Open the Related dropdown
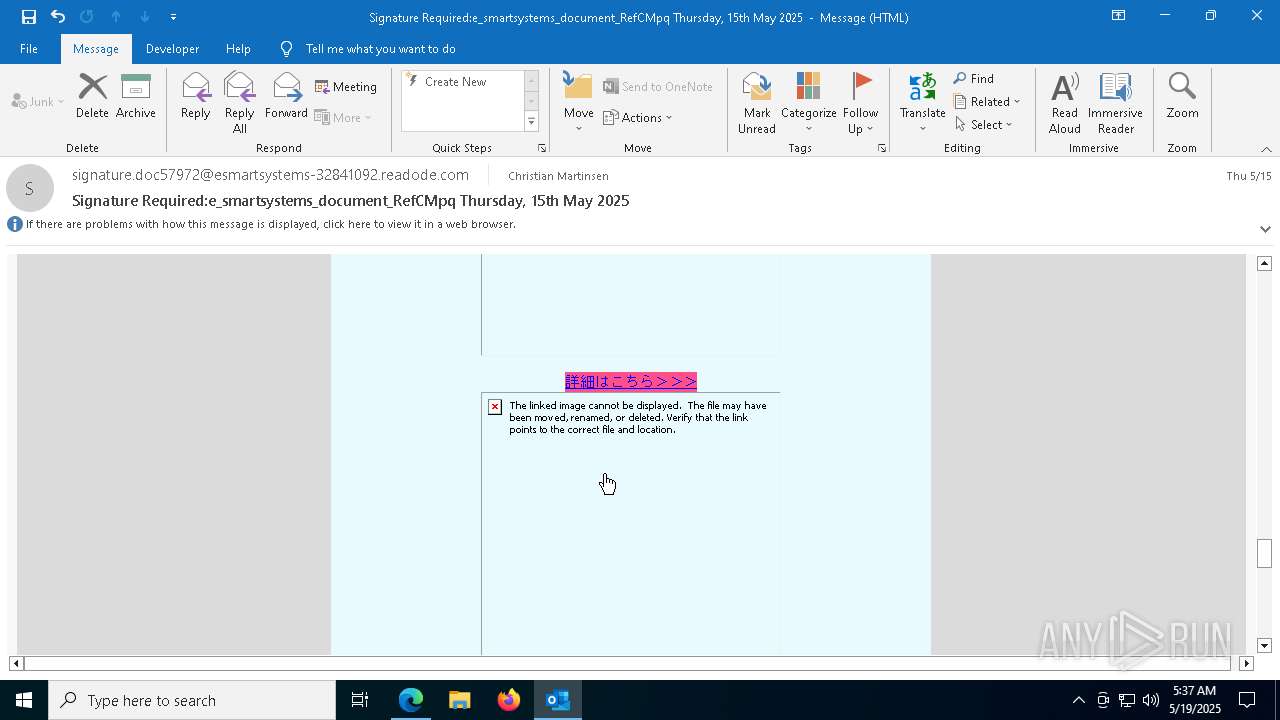The image size is (1280, 720). 987,101
